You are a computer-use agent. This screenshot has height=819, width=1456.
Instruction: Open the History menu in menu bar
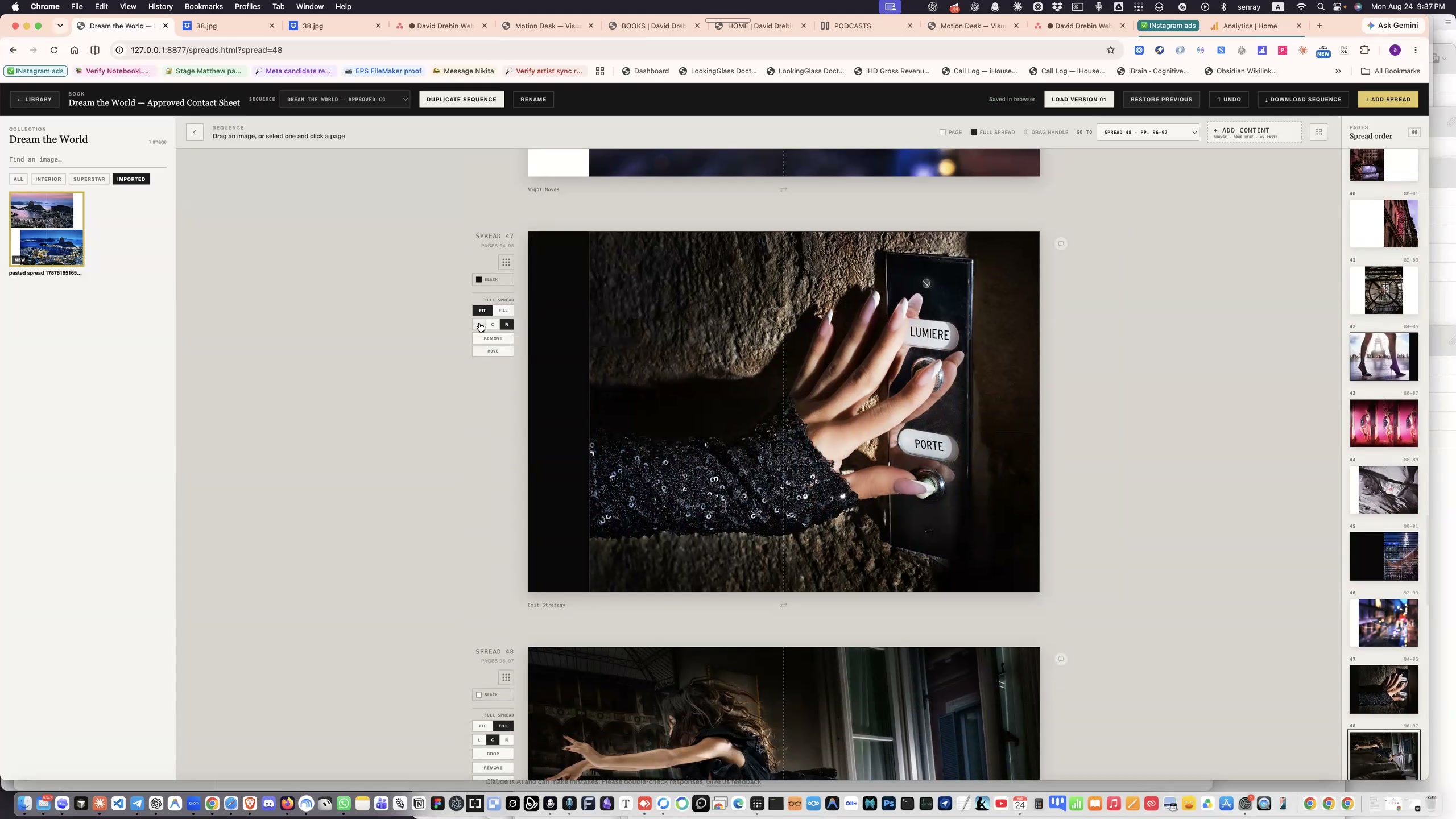[x=160, y=7]
